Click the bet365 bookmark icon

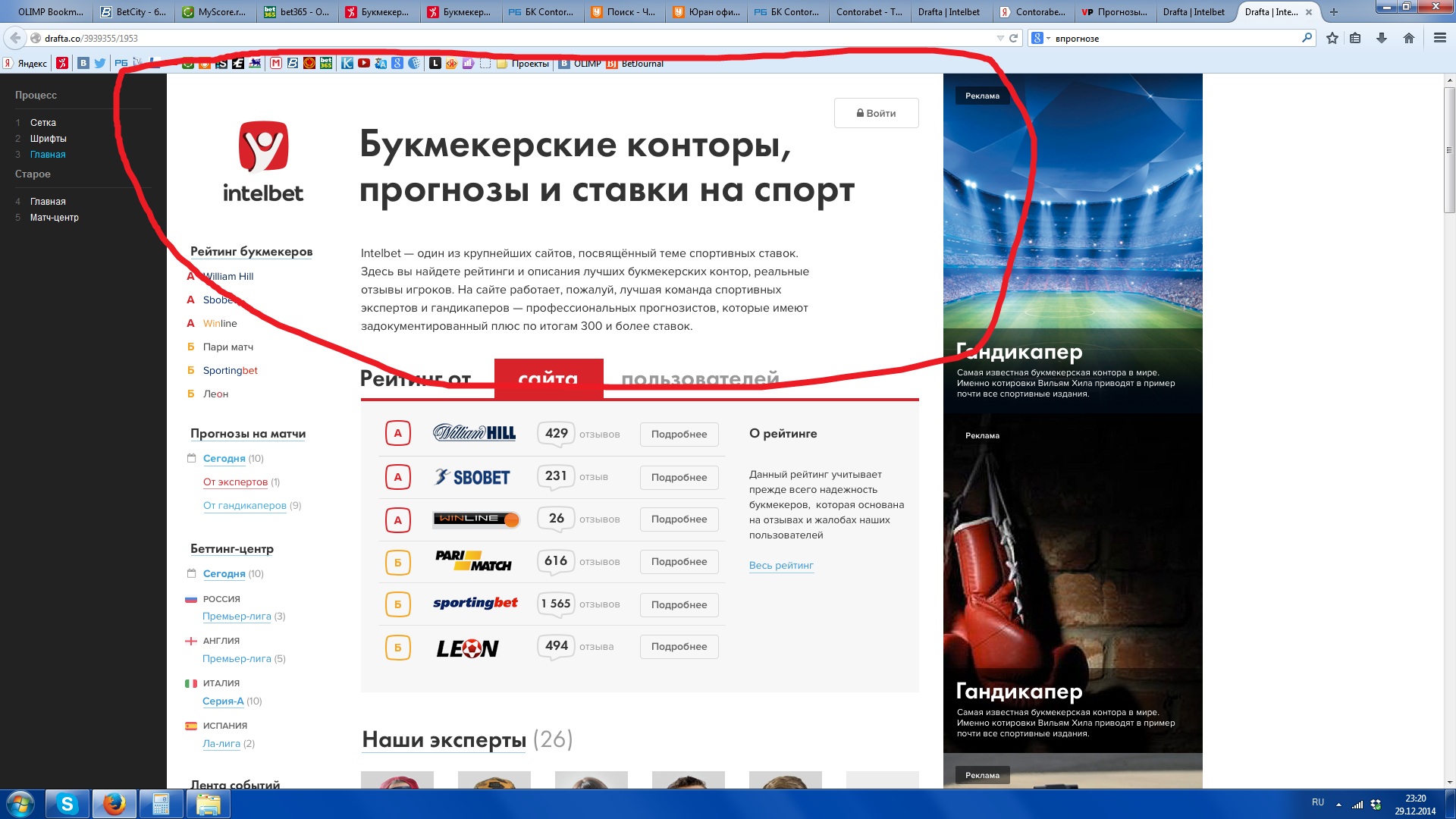326,64
